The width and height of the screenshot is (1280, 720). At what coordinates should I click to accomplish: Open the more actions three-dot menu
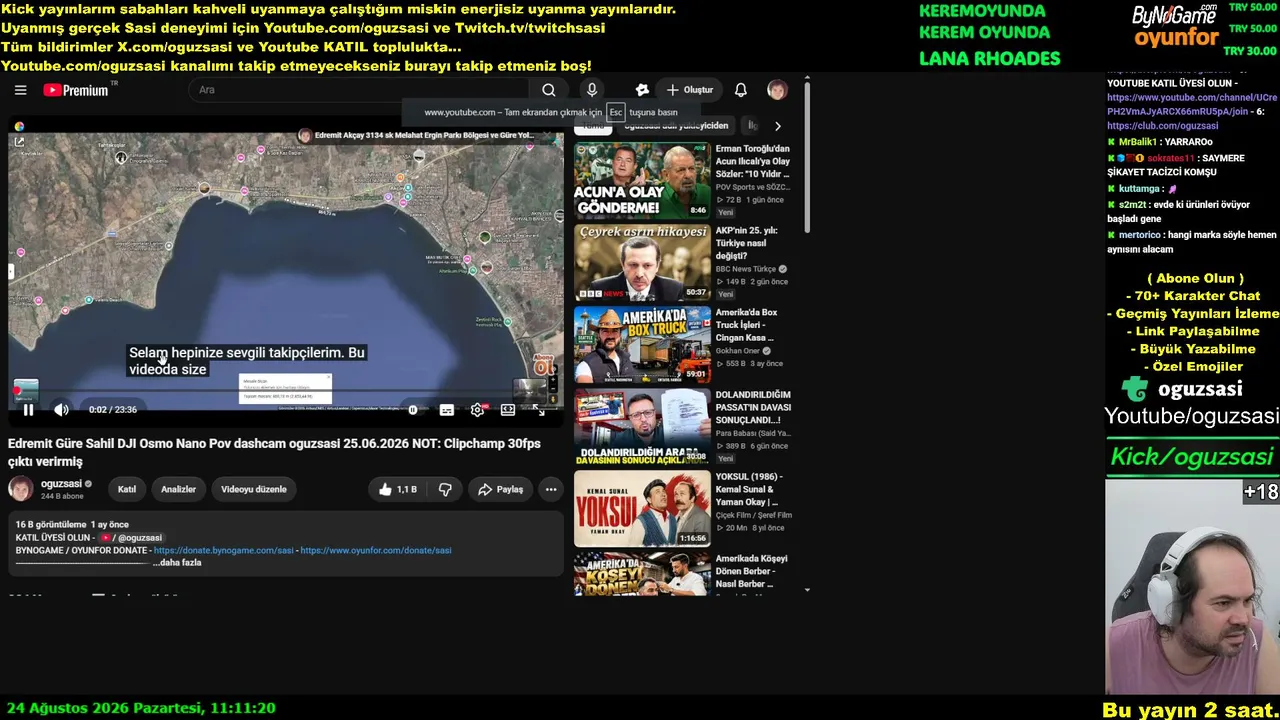pos(551,489)
